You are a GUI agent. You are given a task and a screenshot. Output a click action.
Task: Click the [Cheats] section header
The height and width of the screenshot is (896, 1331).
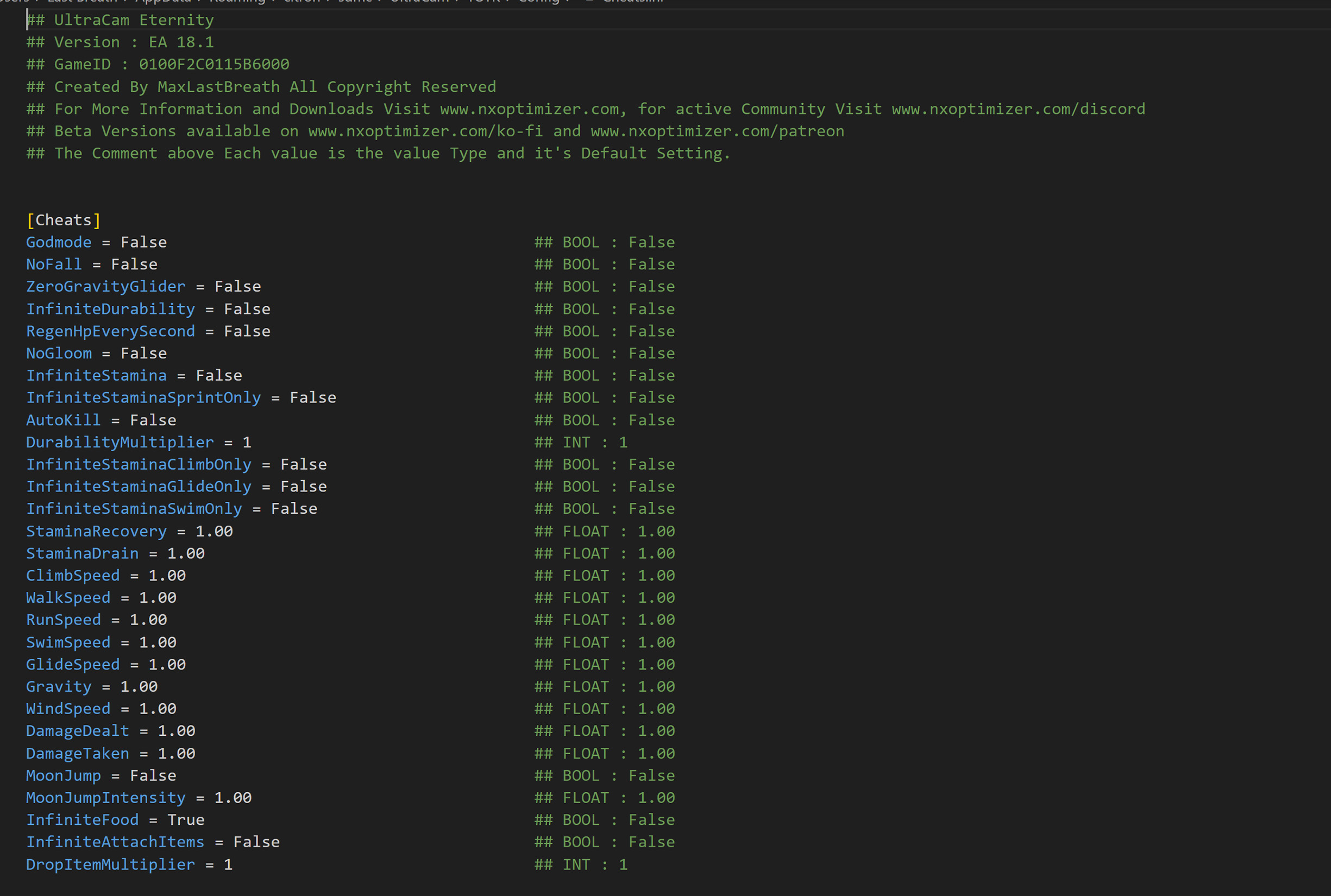[x=64, y=220]
